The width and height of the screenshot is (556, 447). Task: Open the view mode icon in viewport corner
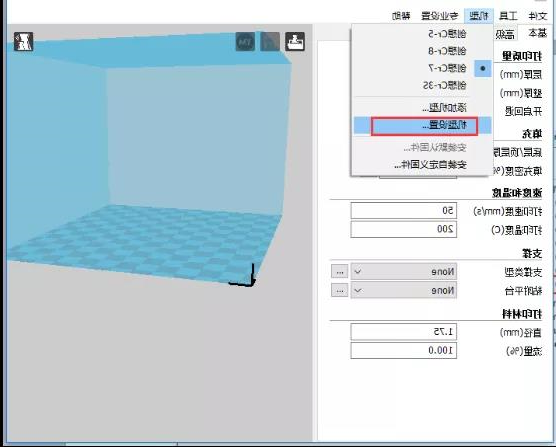24,41
